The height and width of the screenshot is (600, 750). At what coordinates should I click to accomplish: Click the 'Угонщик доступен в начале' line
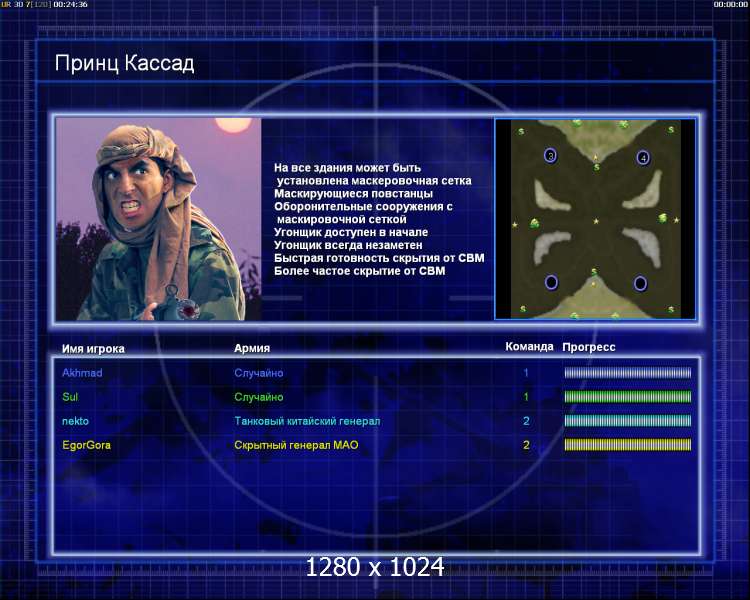coord(351,233)
